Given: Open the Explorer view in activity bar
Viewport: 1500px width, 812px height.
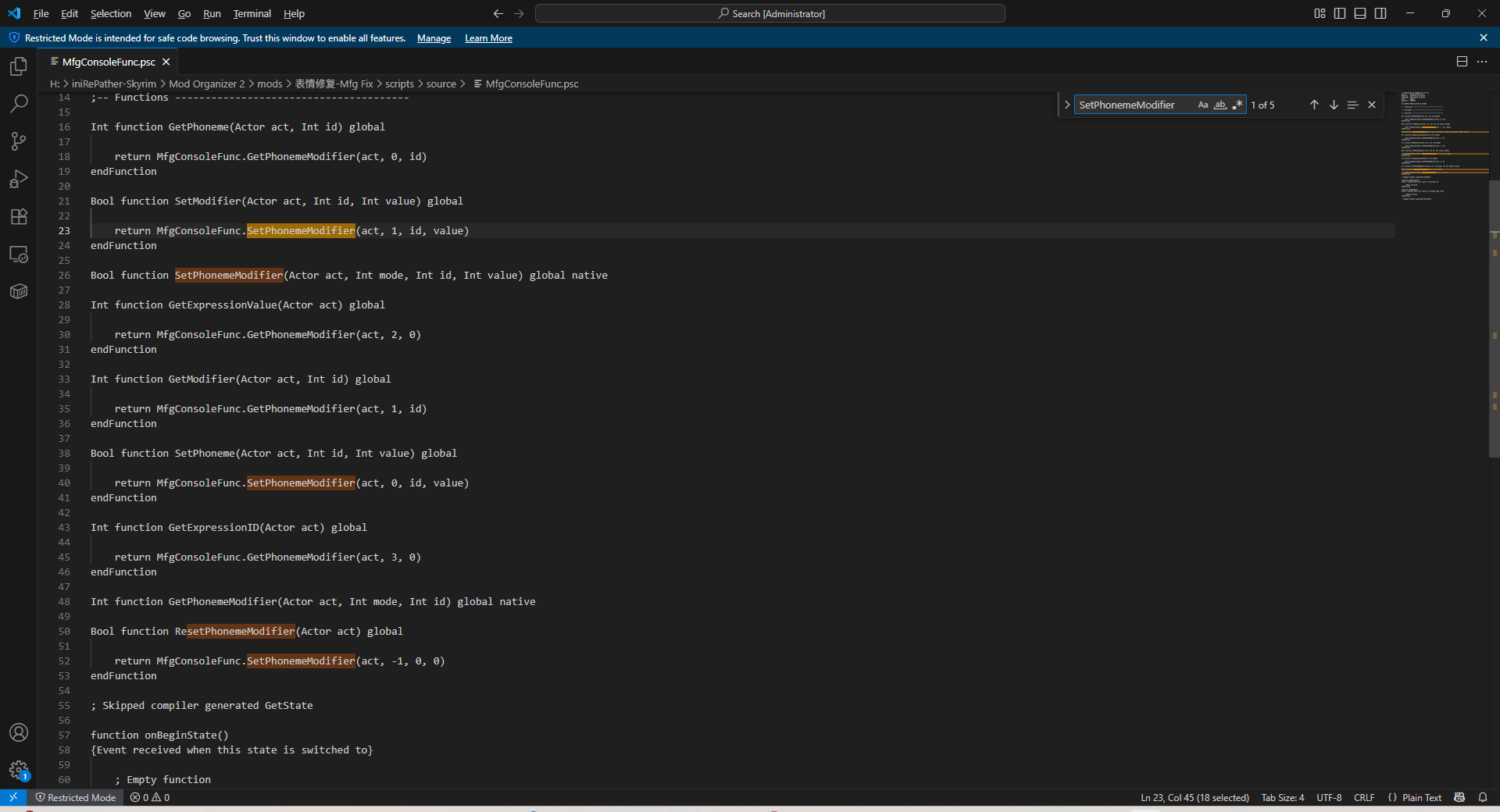Looking at the screenshot, I should pos(19,66).
